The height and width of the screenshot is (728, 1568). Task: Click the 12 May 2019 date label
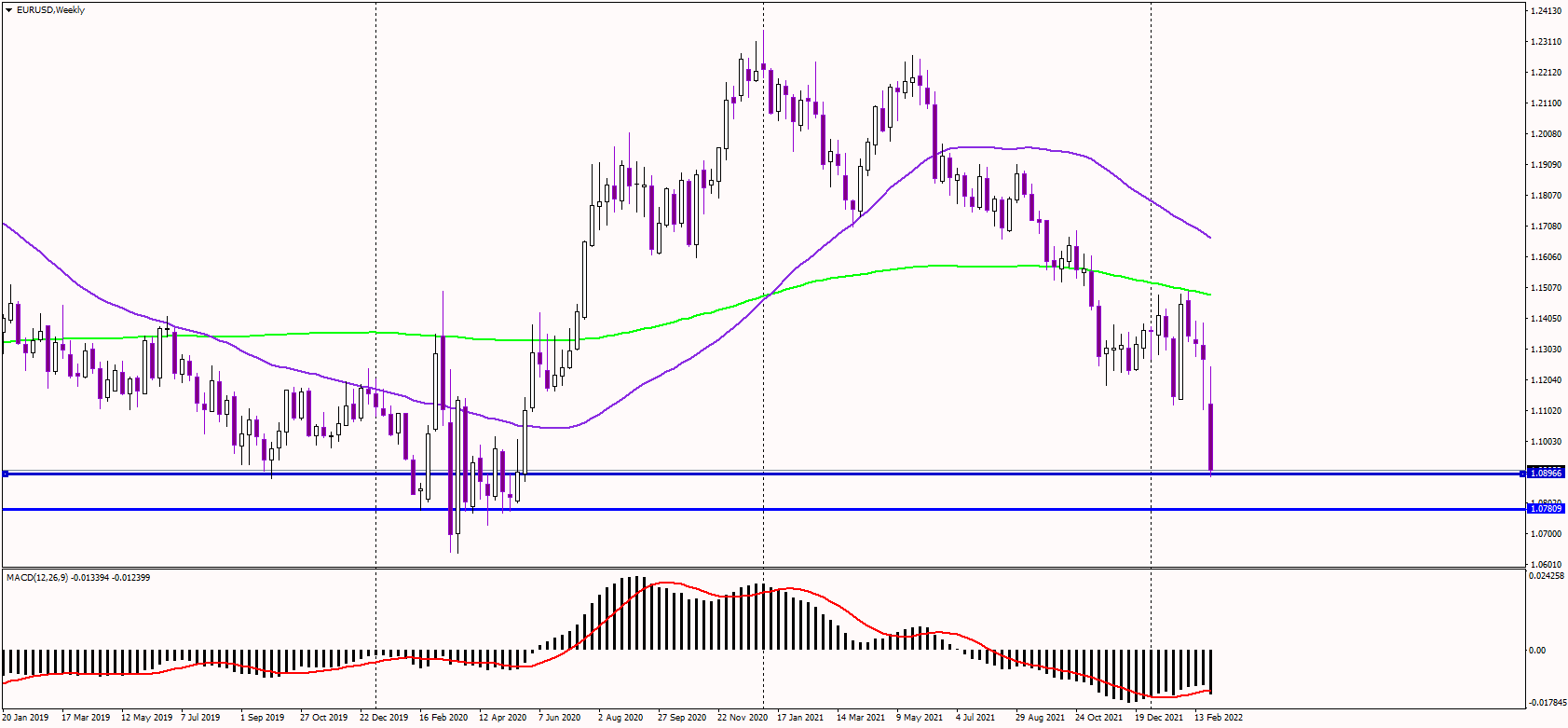click(x=147, y=718)
